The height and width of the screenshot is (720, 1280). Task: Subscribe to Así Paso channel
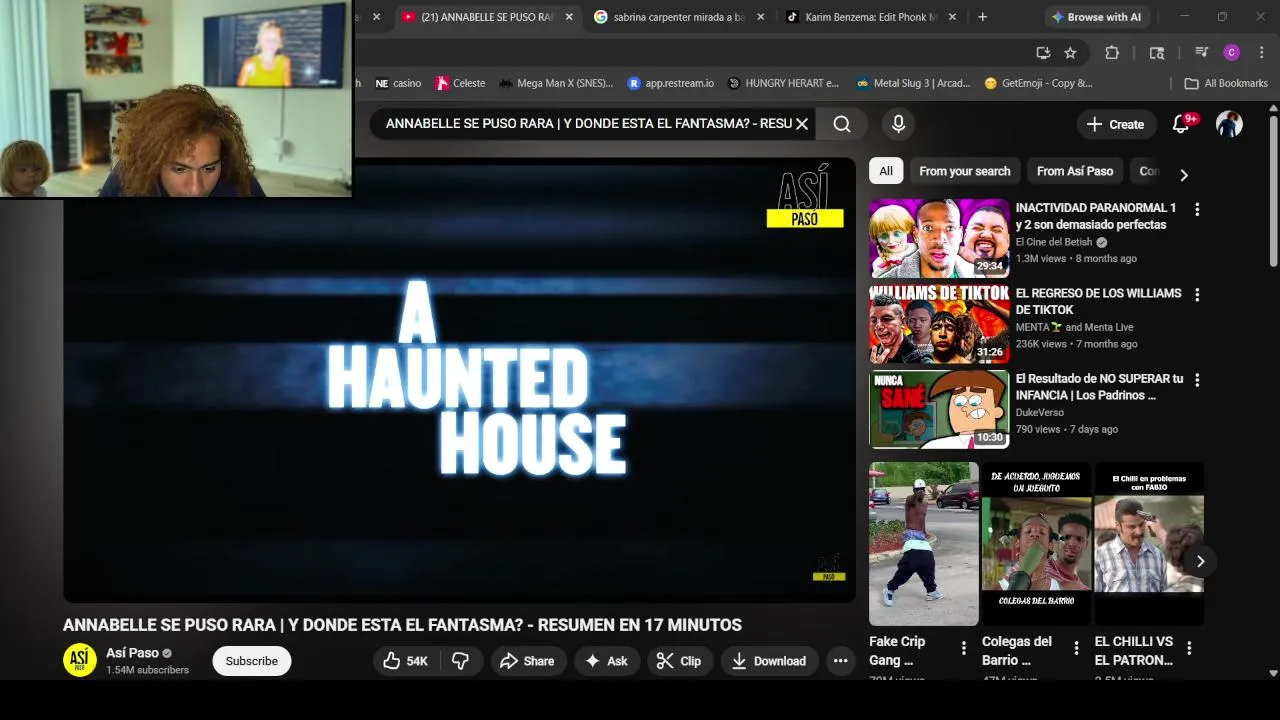pyautogui.click(x=252, y=661)
